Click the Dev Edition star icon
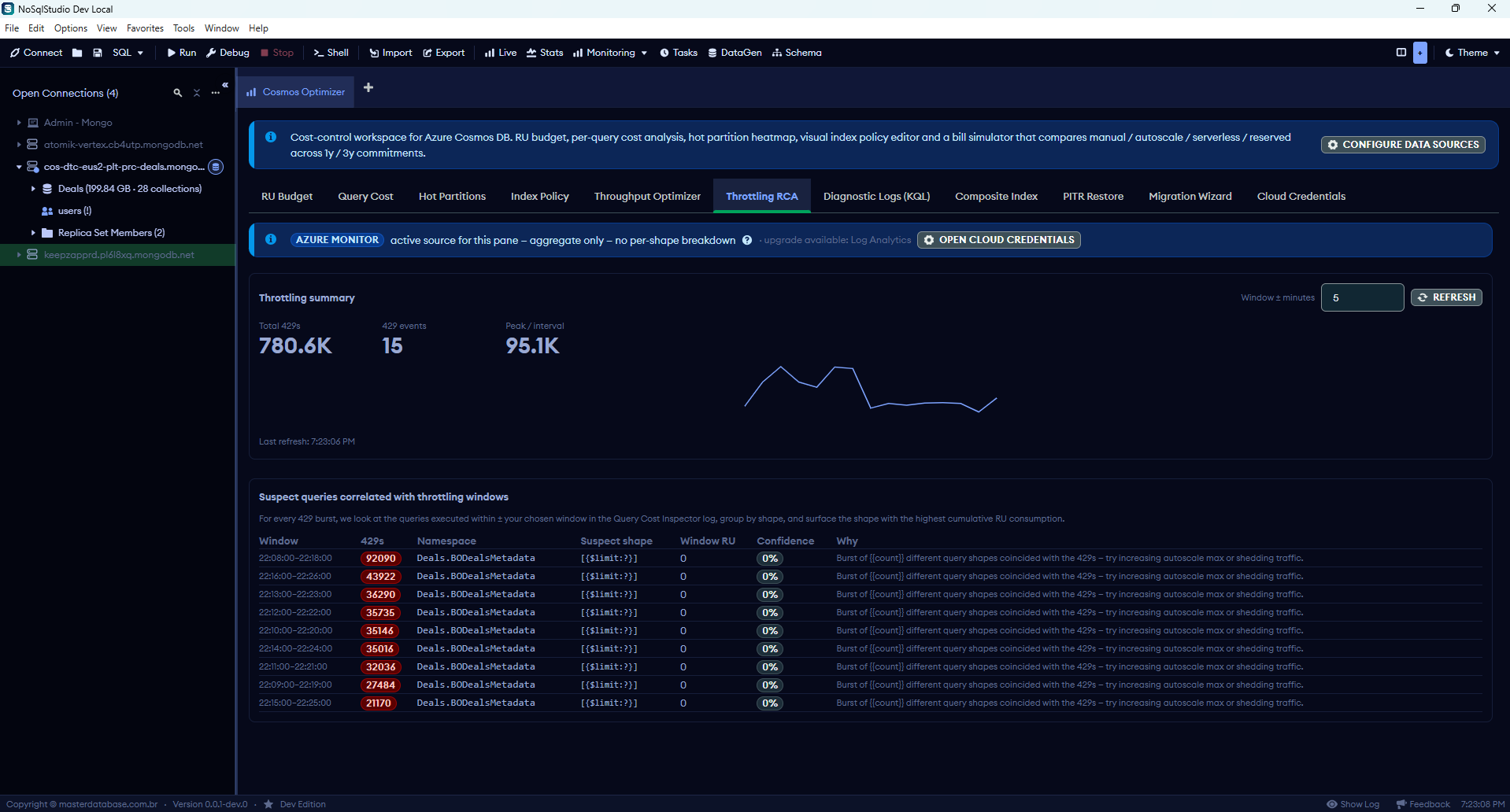Screen dimensions: 1510x812 click(x=268, y=804)
